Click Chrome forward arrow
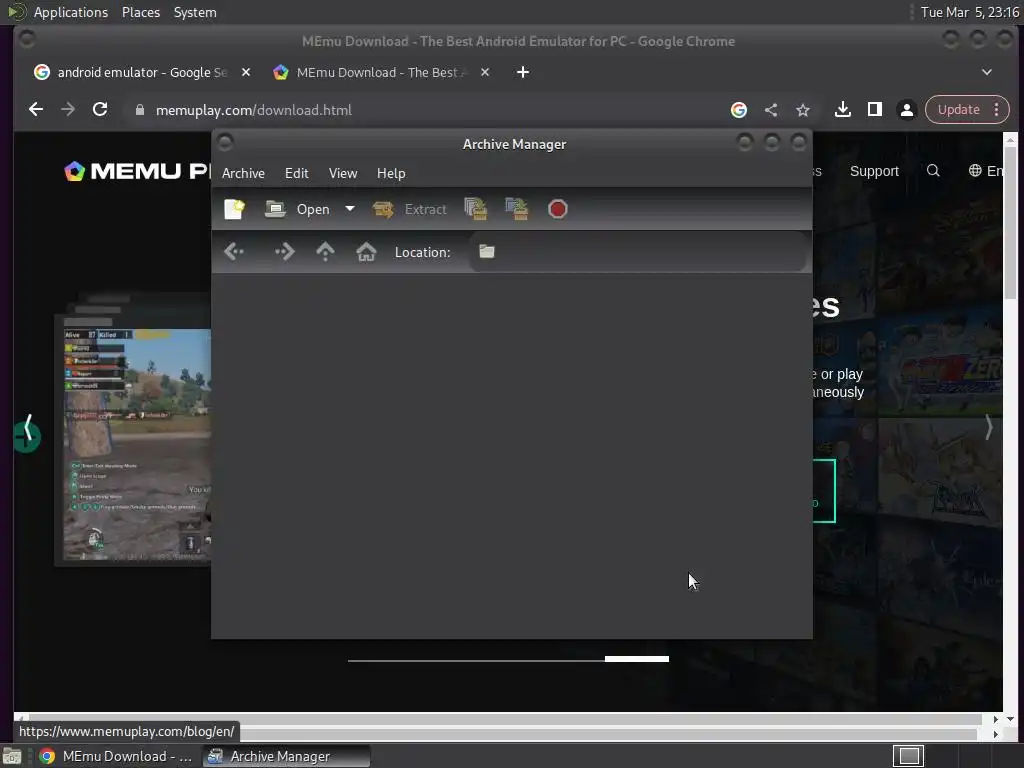Image resolution: width=1024 pixels, height=768 pixels. click(68, 110)
